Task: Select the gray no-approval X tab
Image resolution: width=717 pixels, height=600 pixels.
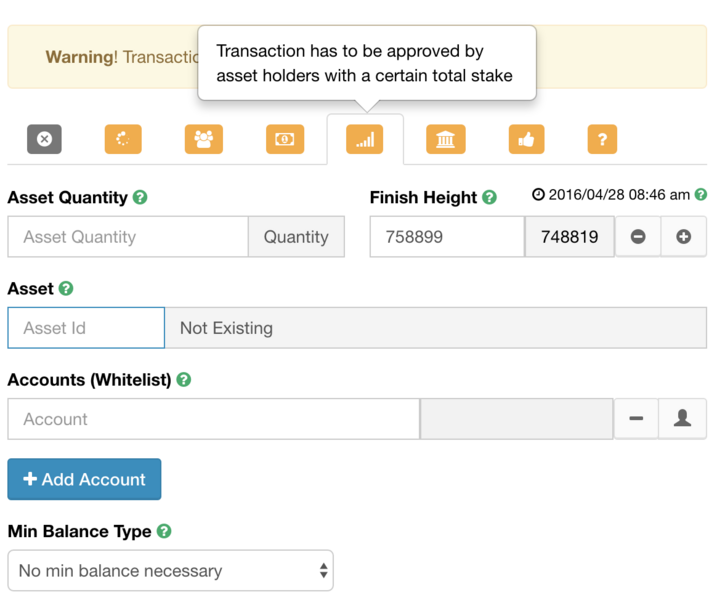Action: coord(44,139)
